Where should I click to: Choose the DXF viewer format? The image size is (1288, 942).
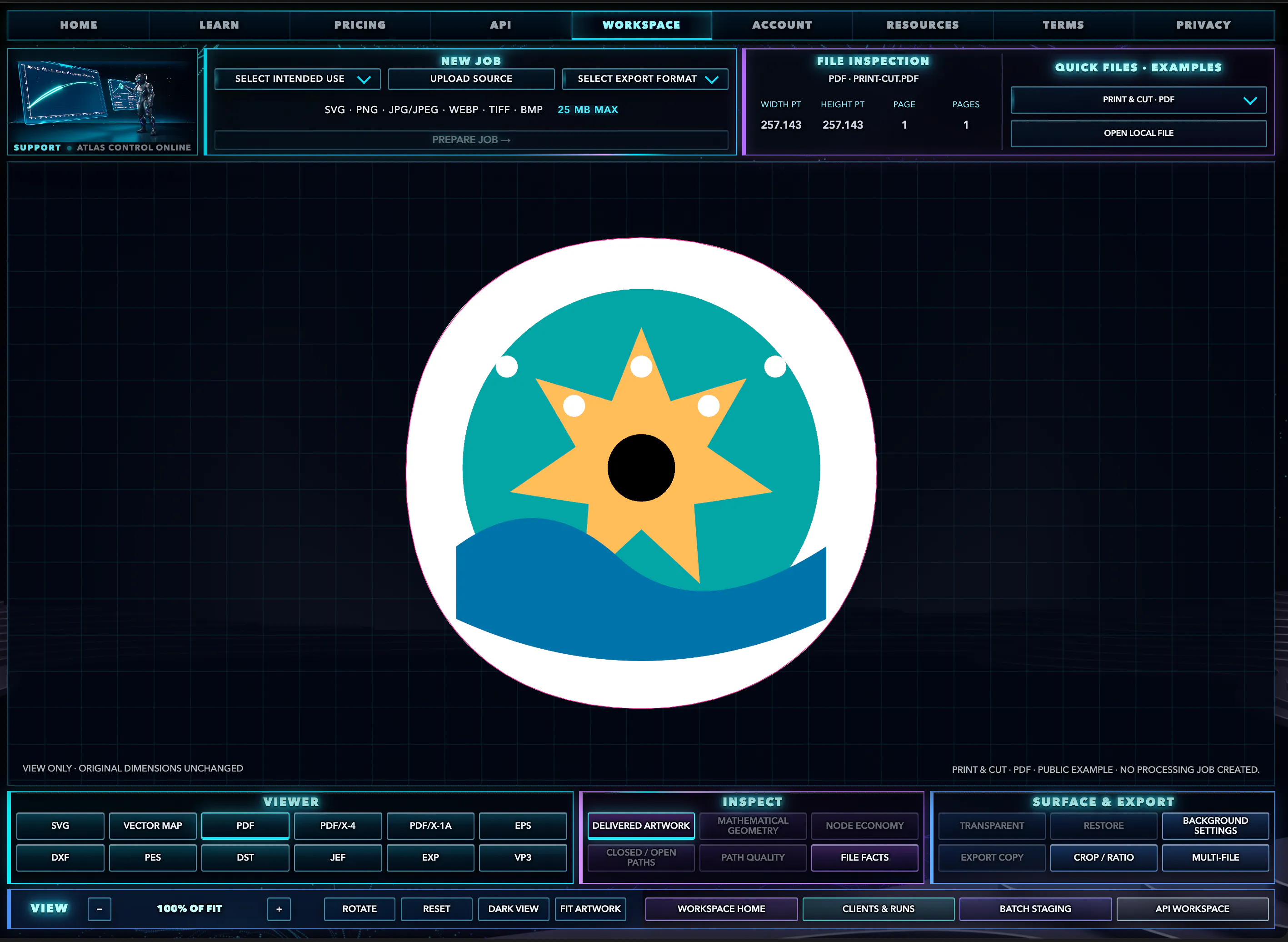tap(60, 857)
